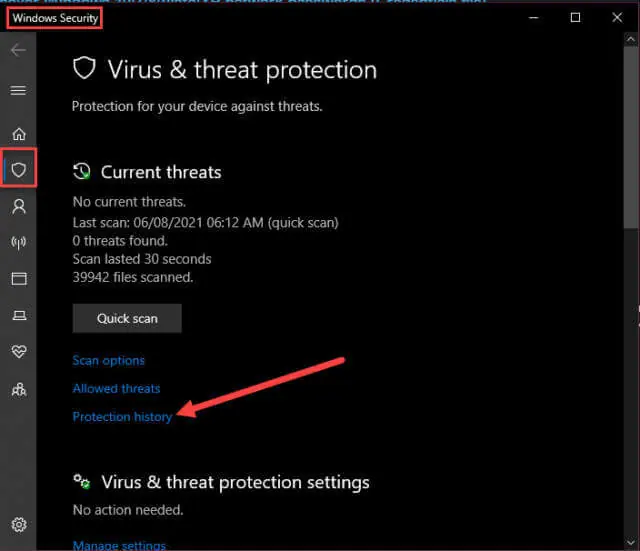This screenshot has width=640, height=551.
Task: Open App & browser control icon
Action: [19, 279]
